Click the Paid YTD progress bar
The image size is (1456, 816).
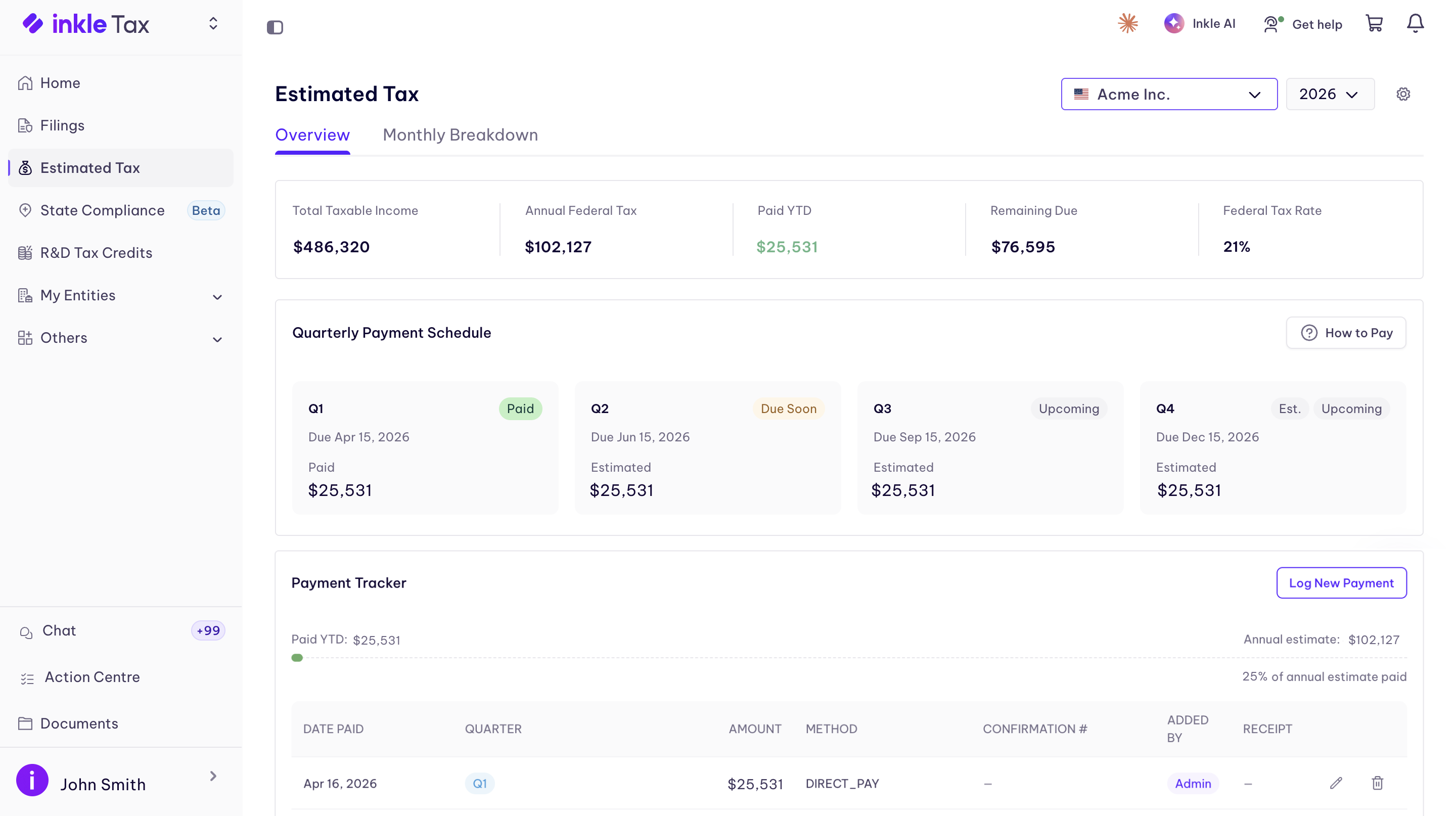click(x=849, y=658)
